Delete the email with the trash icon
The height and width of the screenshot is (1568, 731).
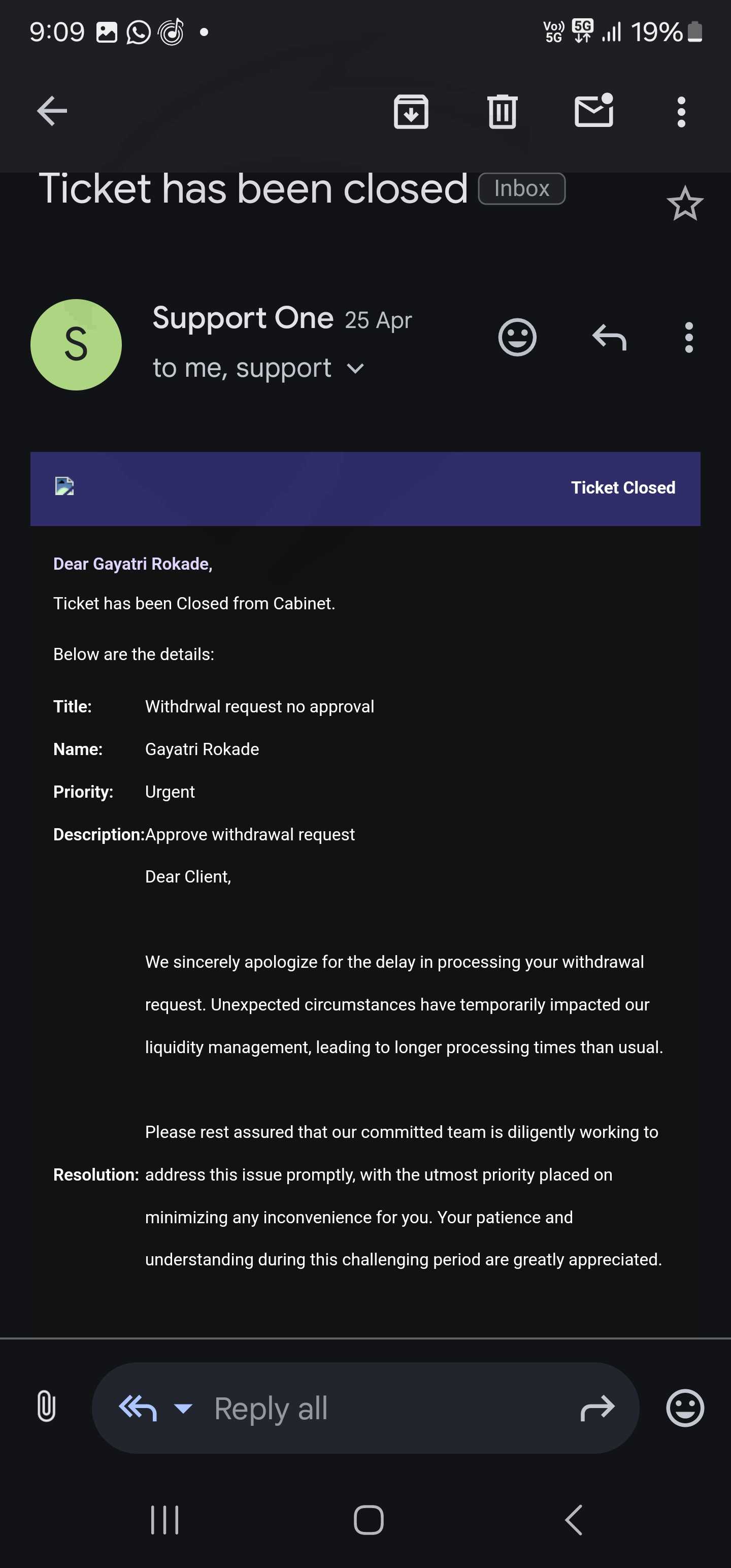pos(502,111)
